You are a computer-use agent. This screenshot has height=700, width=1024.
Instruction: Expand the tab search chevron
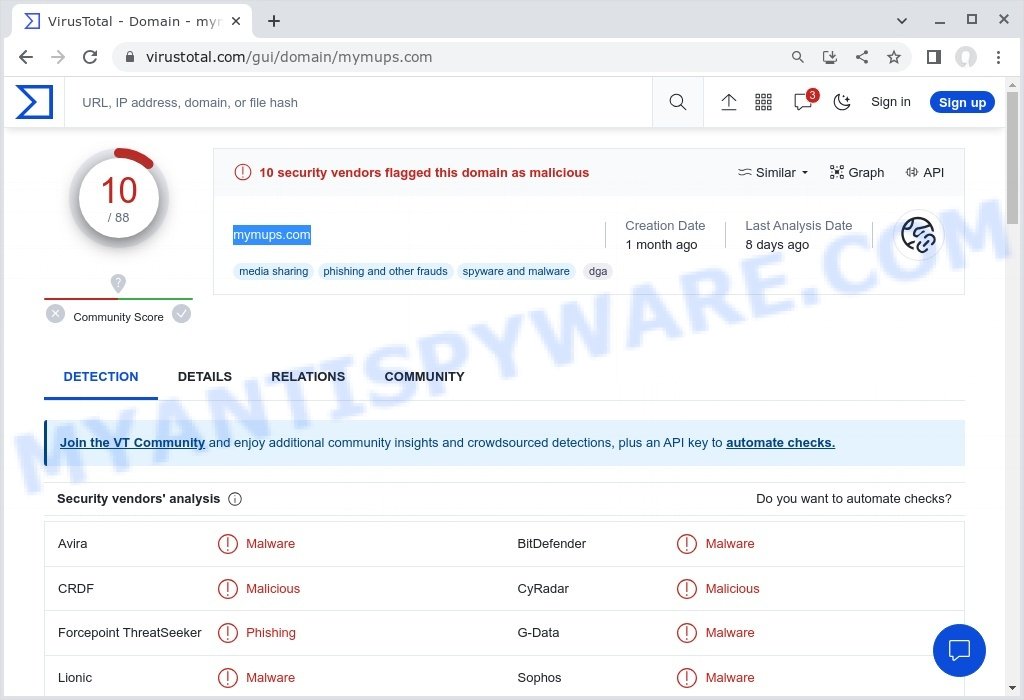(x=901, y=21)
